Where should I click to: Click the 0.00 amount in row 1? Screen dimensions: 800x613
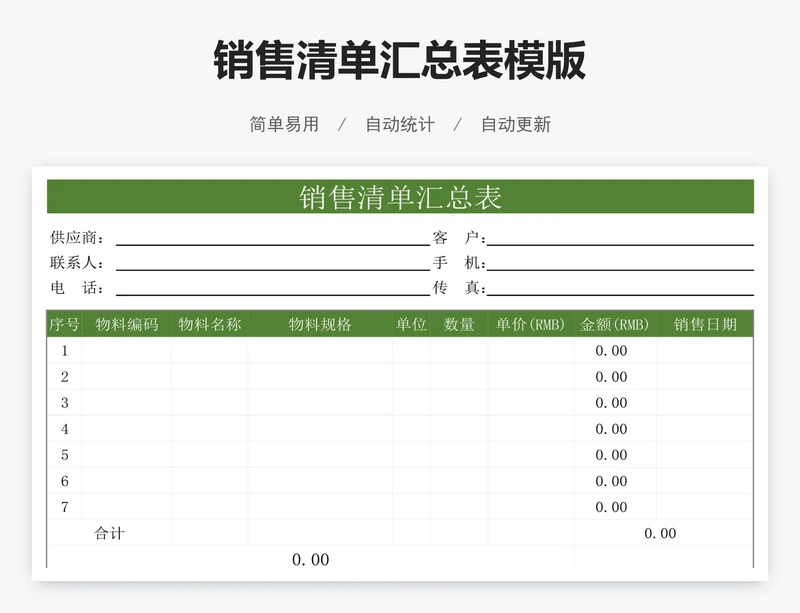click(611, 351)
